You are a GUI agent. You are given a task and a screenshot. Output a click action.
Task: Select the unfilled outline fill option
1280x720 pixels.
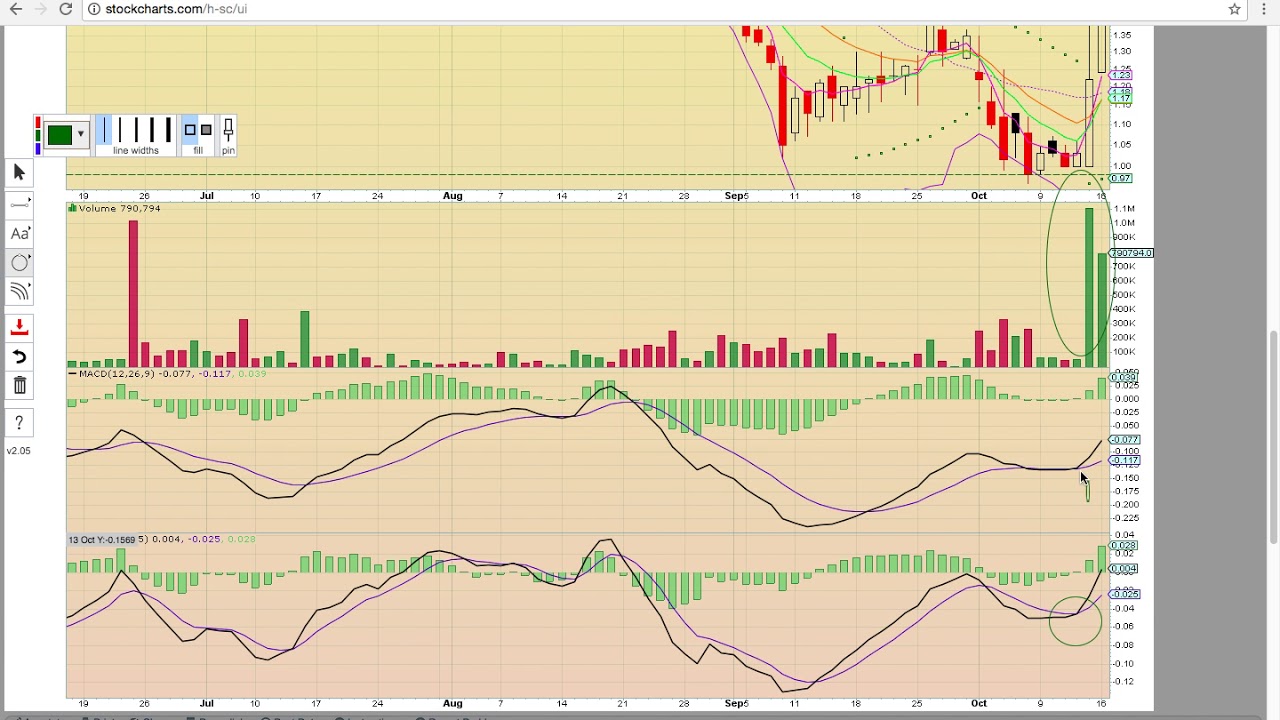coord(190,130)
